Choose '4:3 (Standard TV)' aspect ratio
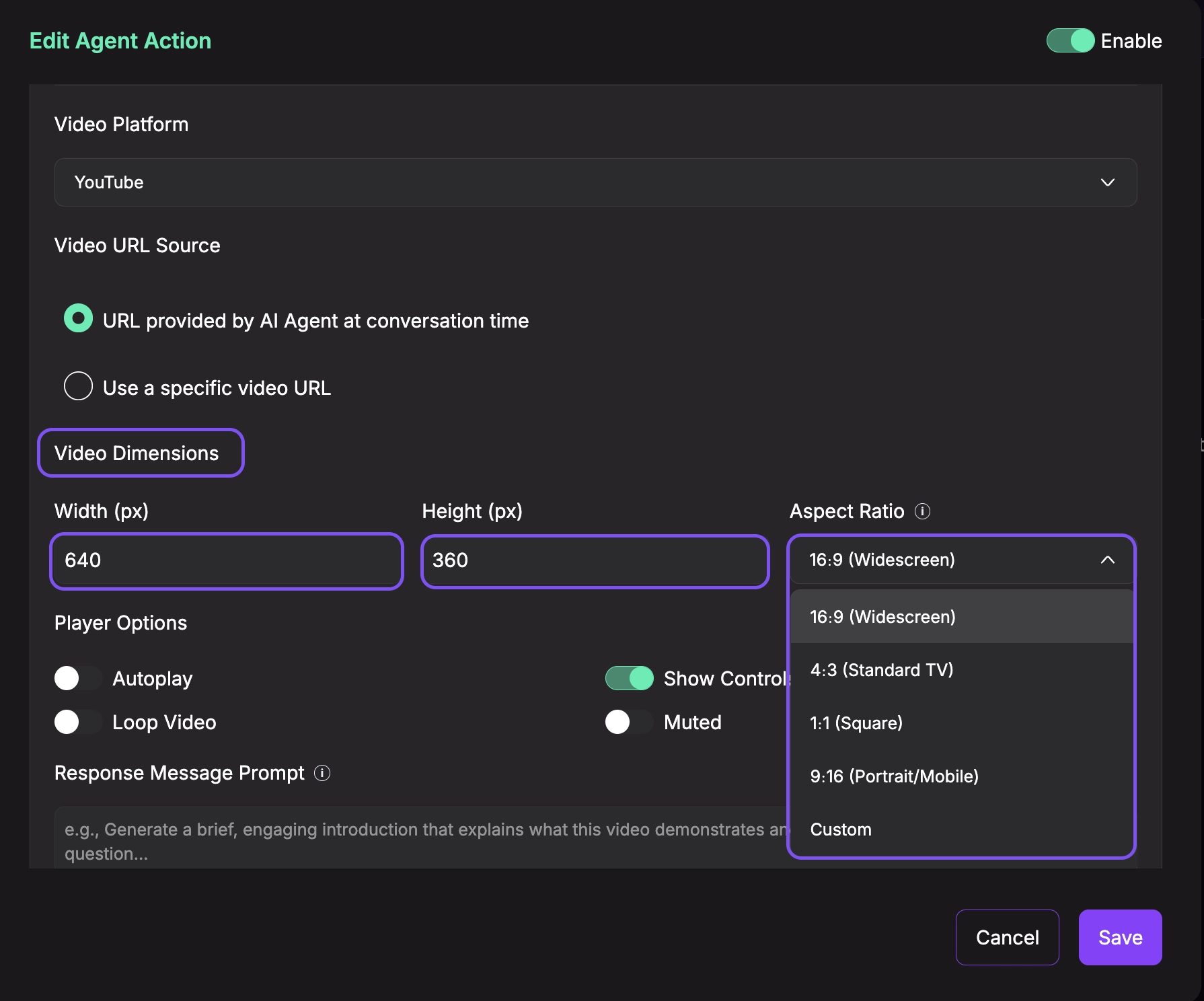 click(x=882, y=669)
